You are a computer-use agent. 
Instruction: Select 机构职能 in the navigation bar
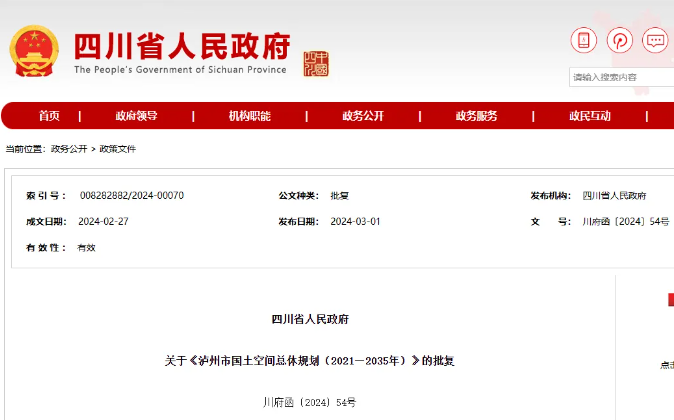pos(249,116)
